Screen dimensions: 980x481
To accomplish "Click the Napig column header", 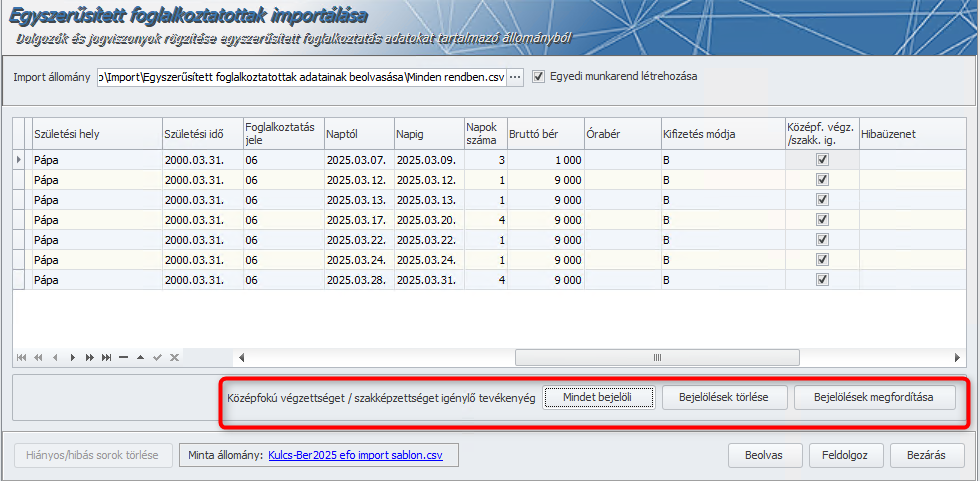I will click(429, 133).
